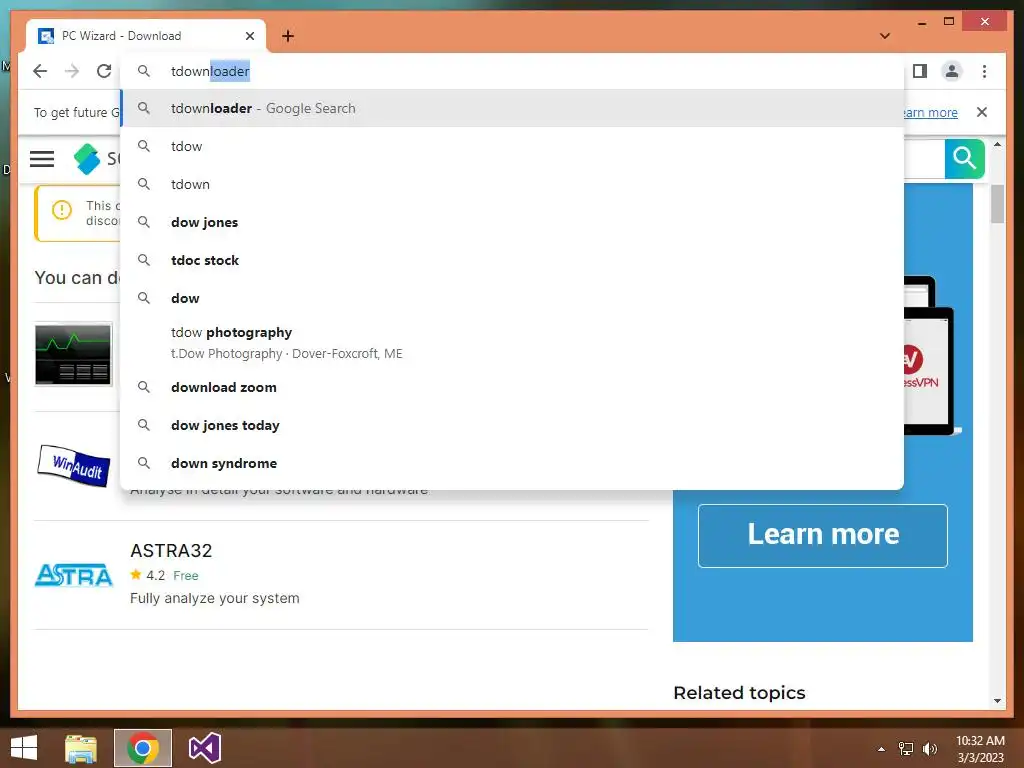Viewport: 1024px width, 768px height.
Task: Launch Visual Studio from the taskbar
Action: click(x=204, y=748)
